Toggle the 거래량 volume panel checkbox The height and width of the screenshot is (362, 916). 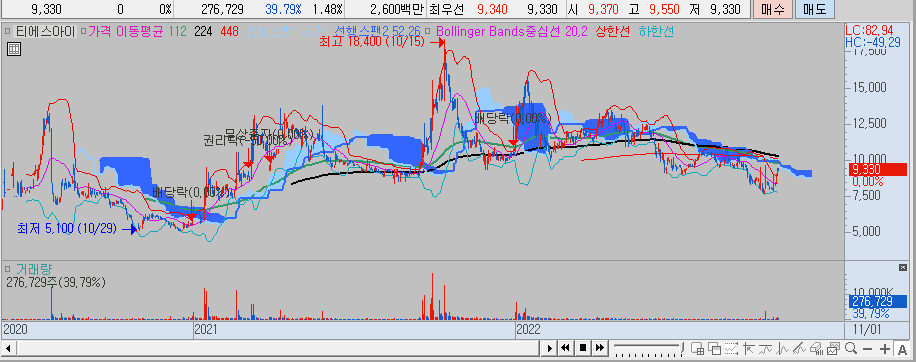[x=9, y=269]
